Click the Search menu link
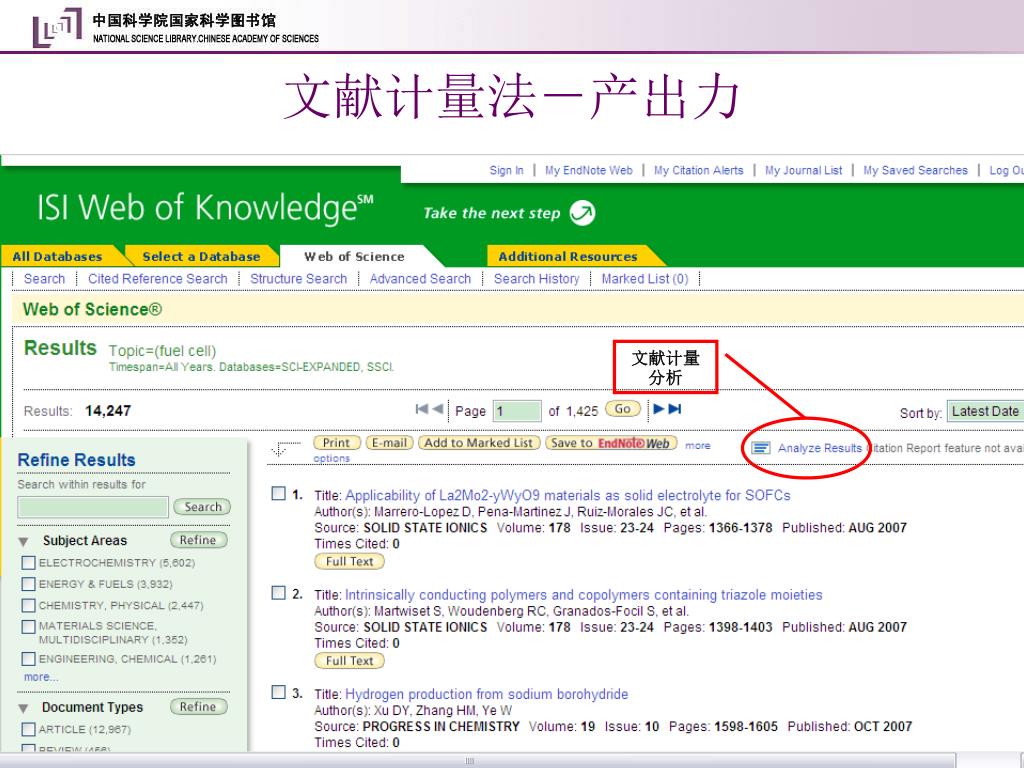Viewport: 1024px width, 768px height. point(44,279)
